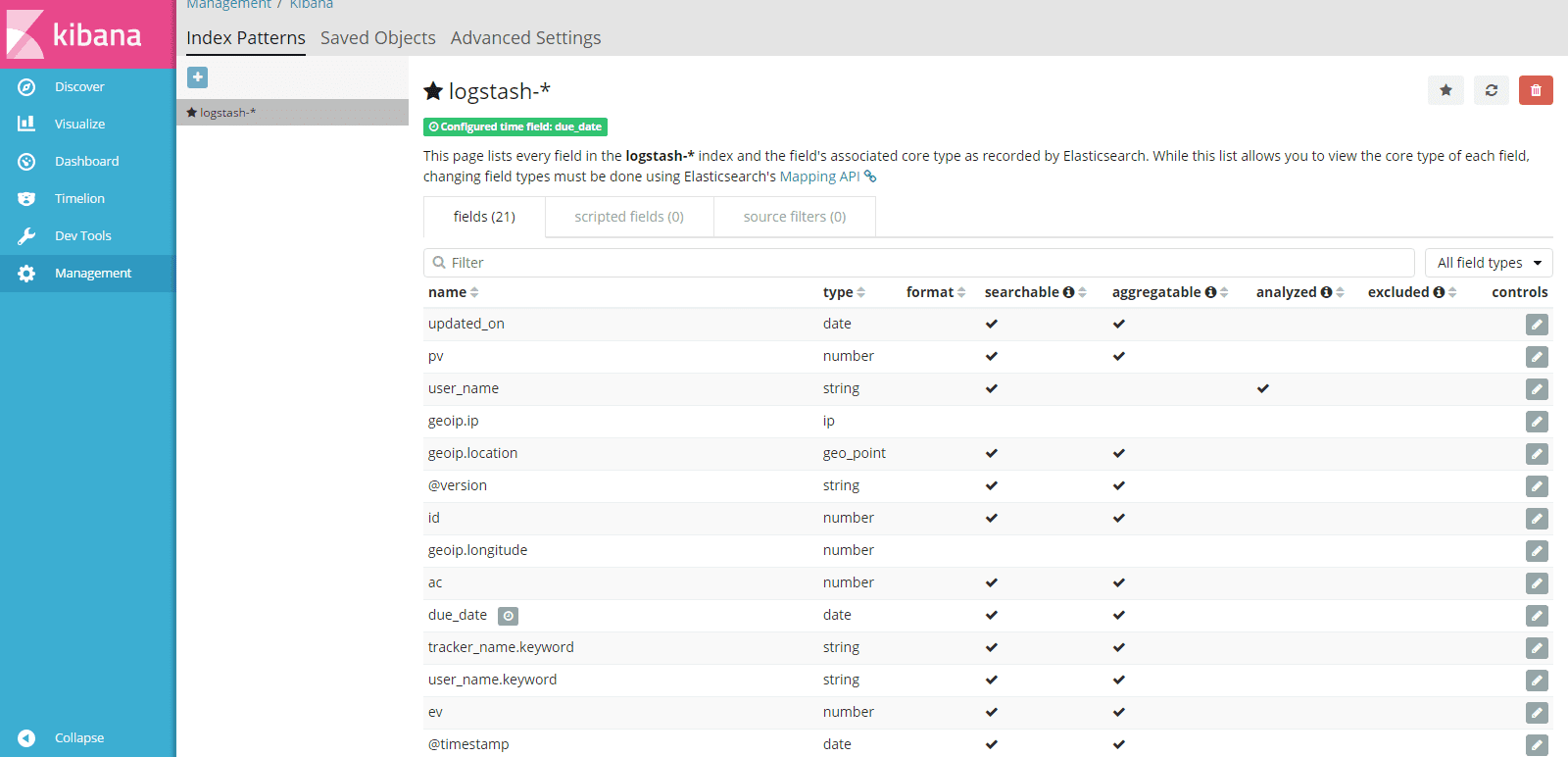The height and width of the screenshot is (757, 1568).
Task: Open the All field types dropdown
Action: coord(1489,263)
